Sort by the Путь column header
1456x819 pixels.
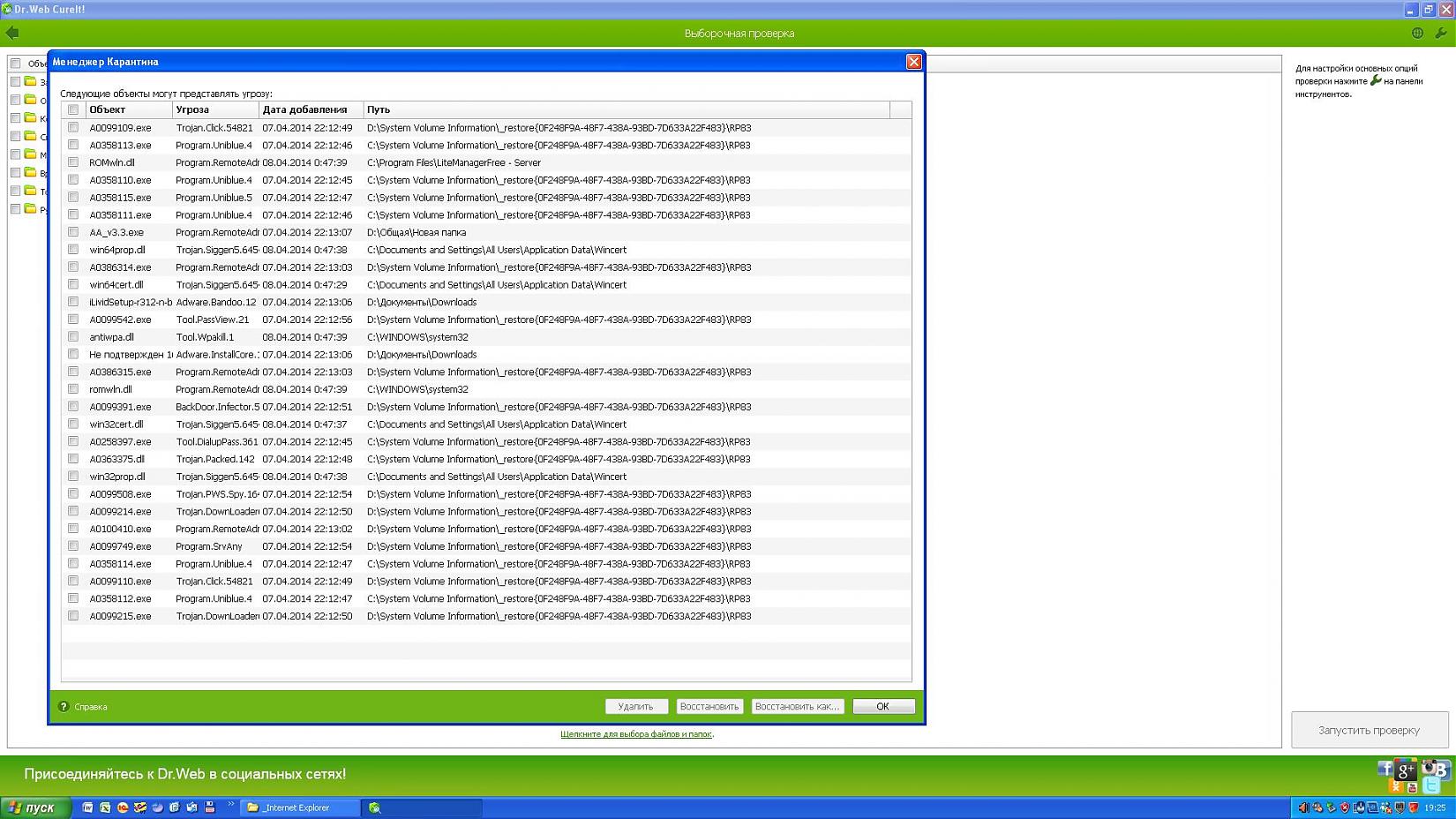click(627, 109)
